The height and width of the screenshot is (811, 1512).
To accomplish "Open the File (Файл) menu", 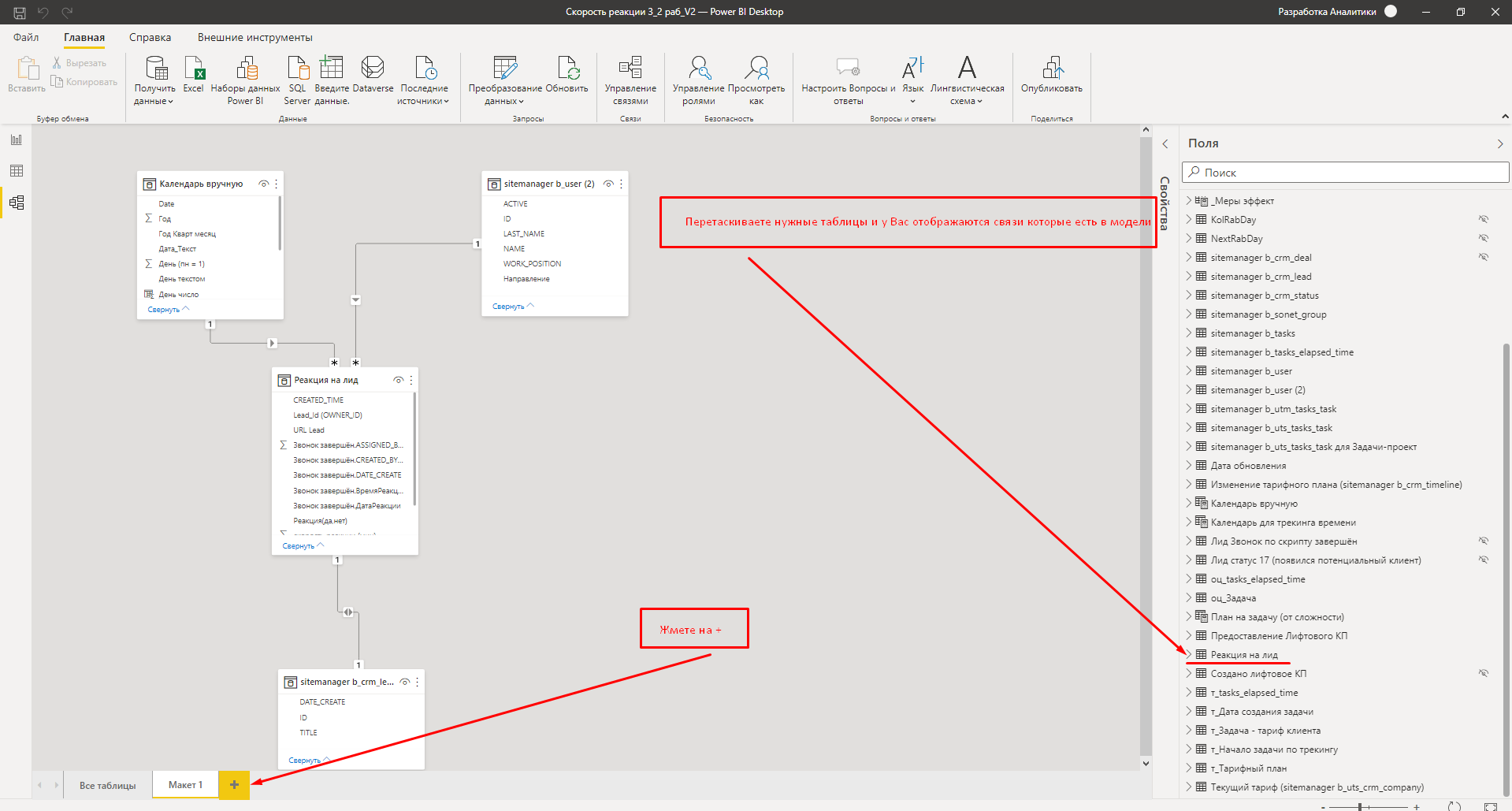I will pos(26,37).
